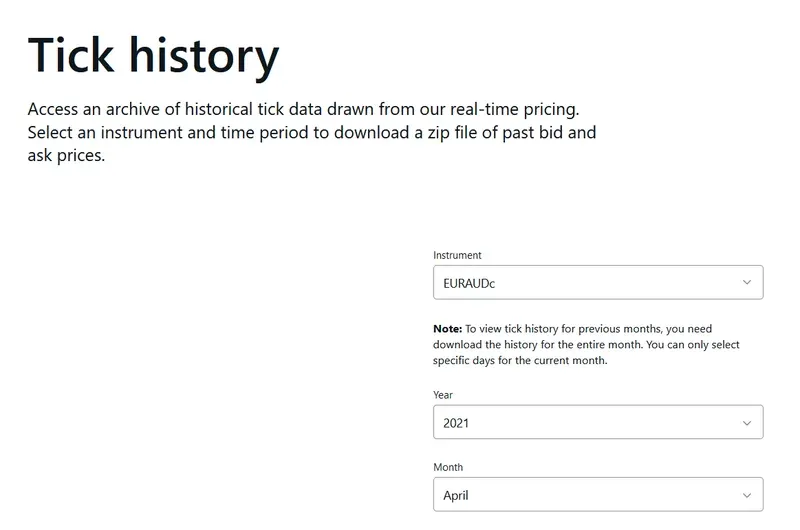Open the Instrument dropdown showing EURAUDc
Viewport: 800px width, 530px height.
click(x=598, y=282)
